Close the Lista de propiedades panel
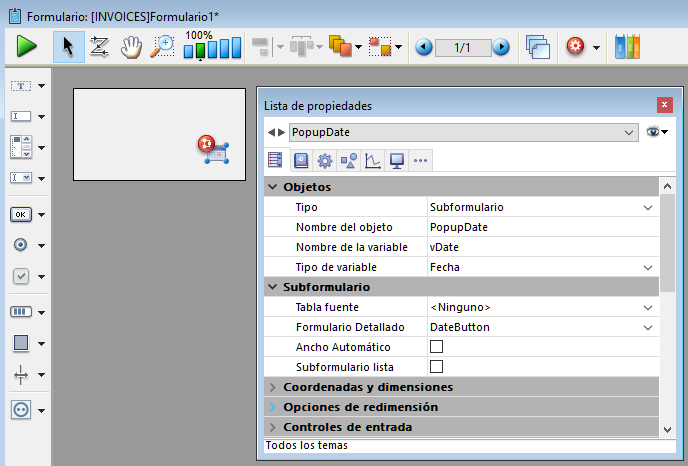Image resolution: width=688 pixels, height=466 pixels. (x=664, y=105)
